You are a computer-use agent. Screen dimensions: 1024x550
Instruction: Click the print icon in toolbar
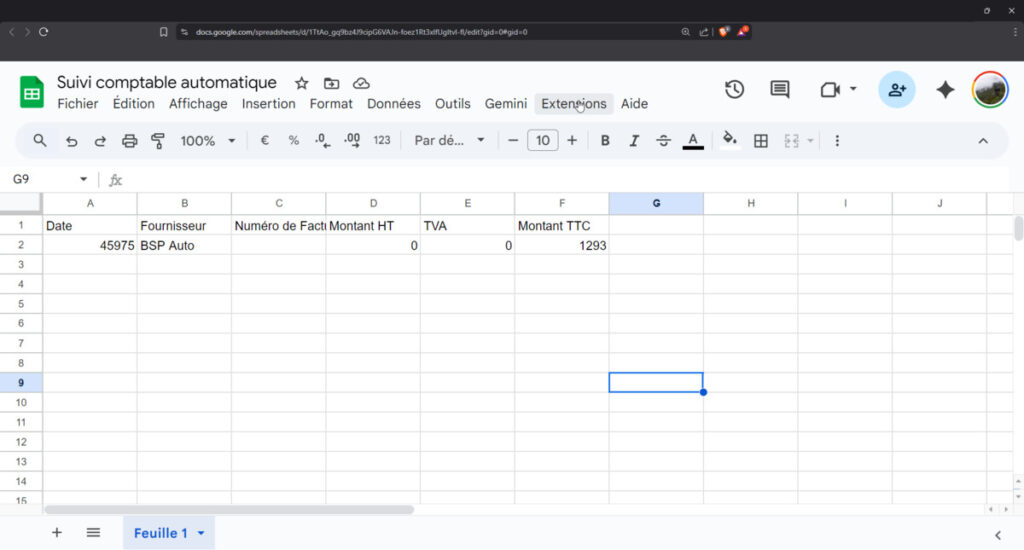pyautogui.click(x=129, y=141)
